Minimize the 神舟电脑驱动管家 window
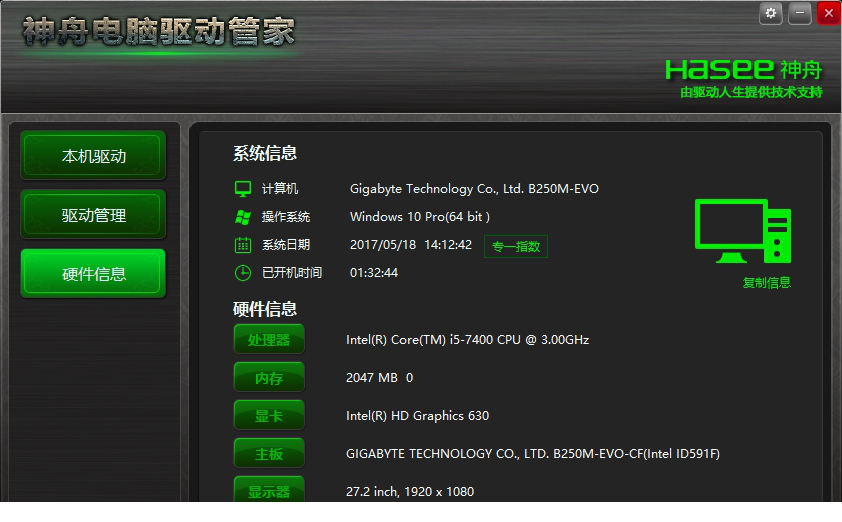 click(800, 13)
